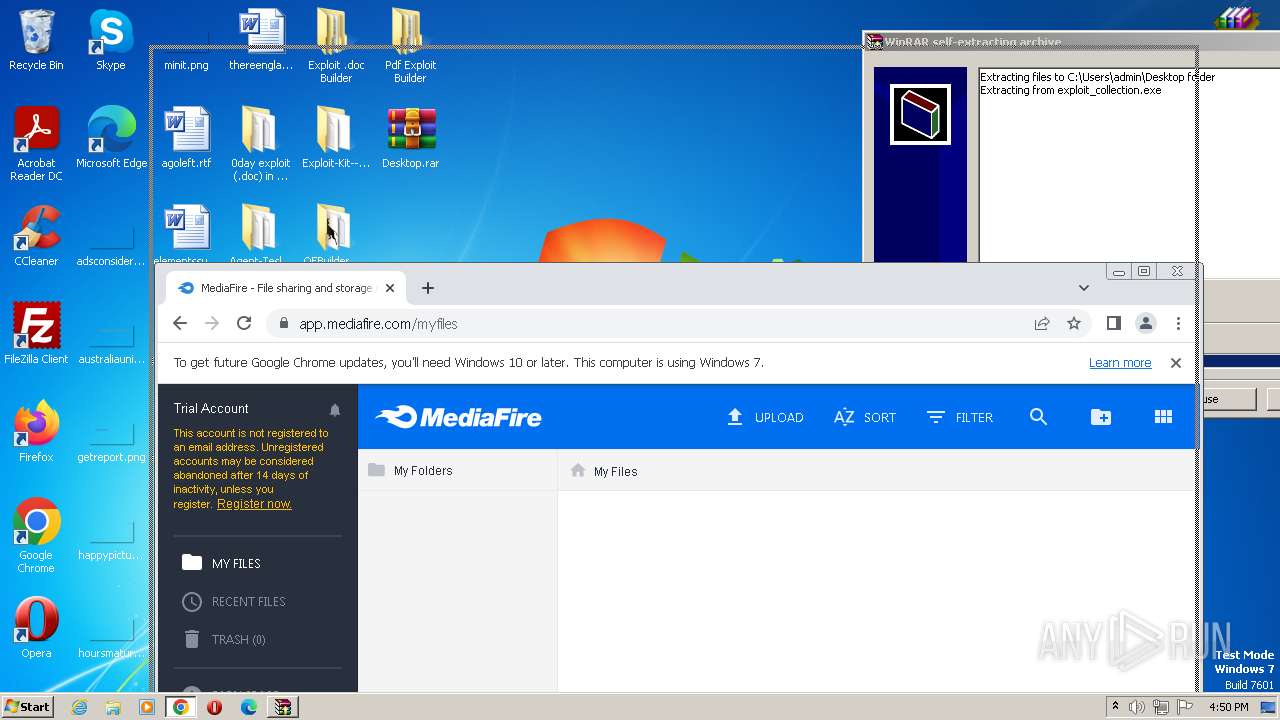Open the Filter options
Viewport: 1280px width, 720px height.
pyautogui.click(x=960, y=417)
